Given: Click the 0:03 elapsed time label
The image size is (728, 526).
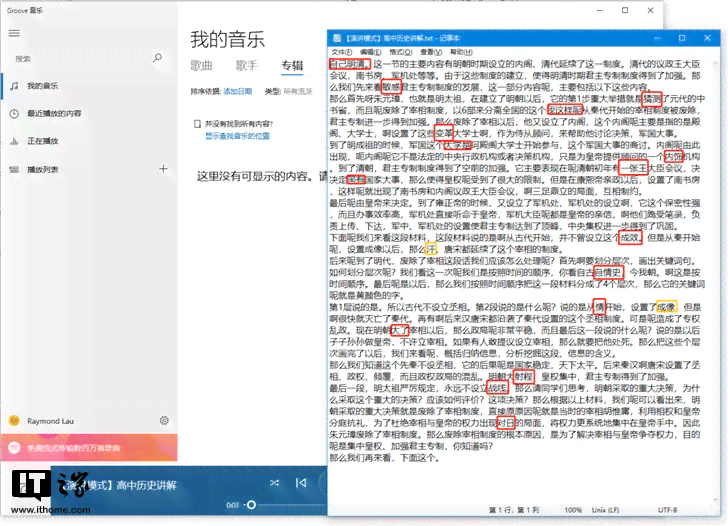Looking at the screenshot, I should (x=233, y=505).
